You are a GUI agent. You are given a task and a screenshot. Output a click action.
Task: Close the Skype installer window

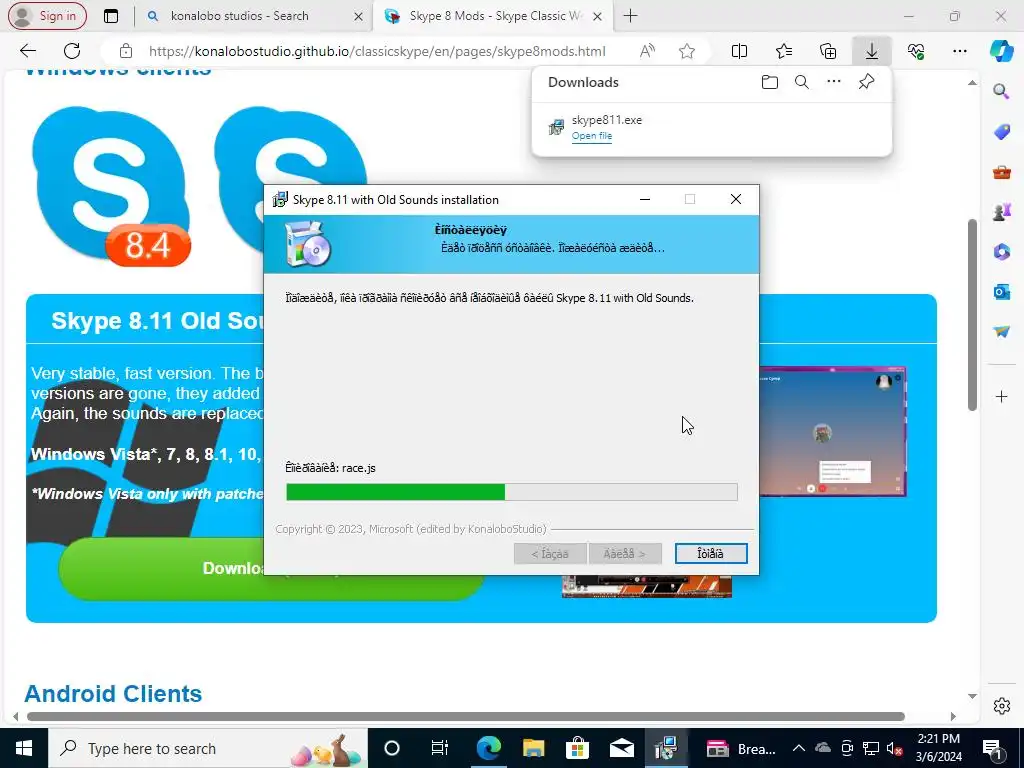[x=735, y=199]
